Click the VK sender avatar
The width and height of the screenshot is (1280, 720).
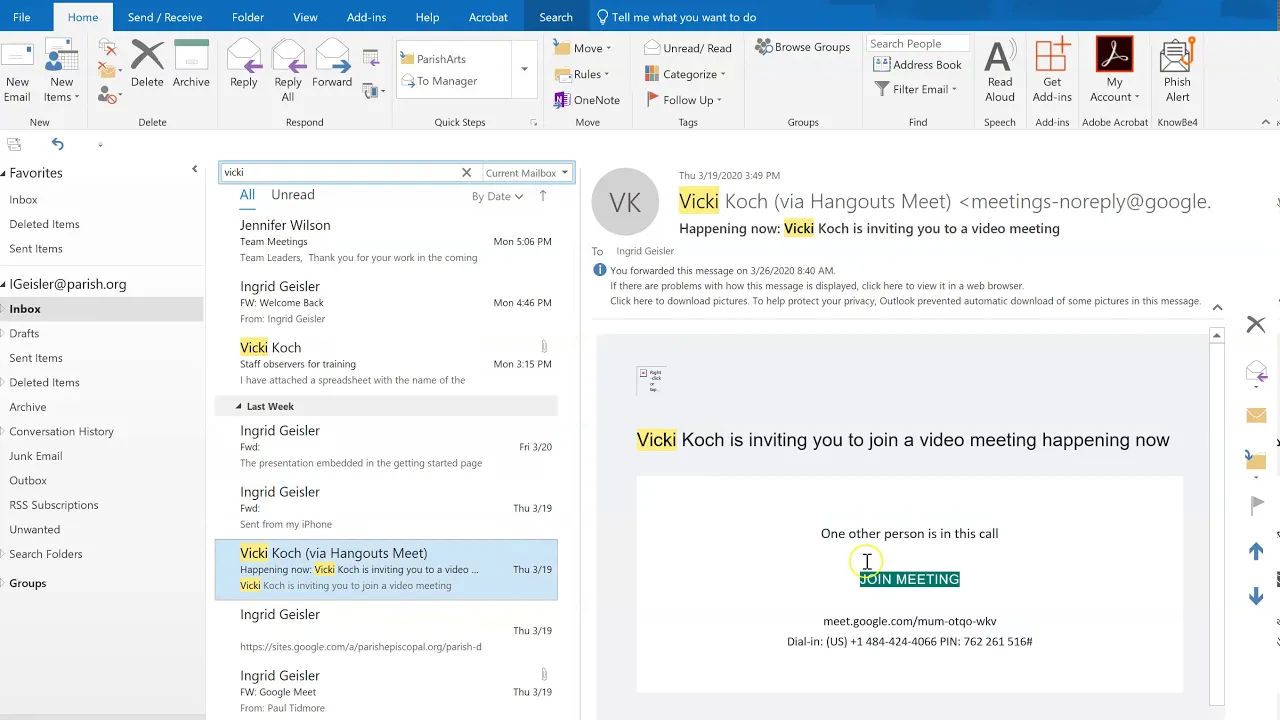point(625,202)
